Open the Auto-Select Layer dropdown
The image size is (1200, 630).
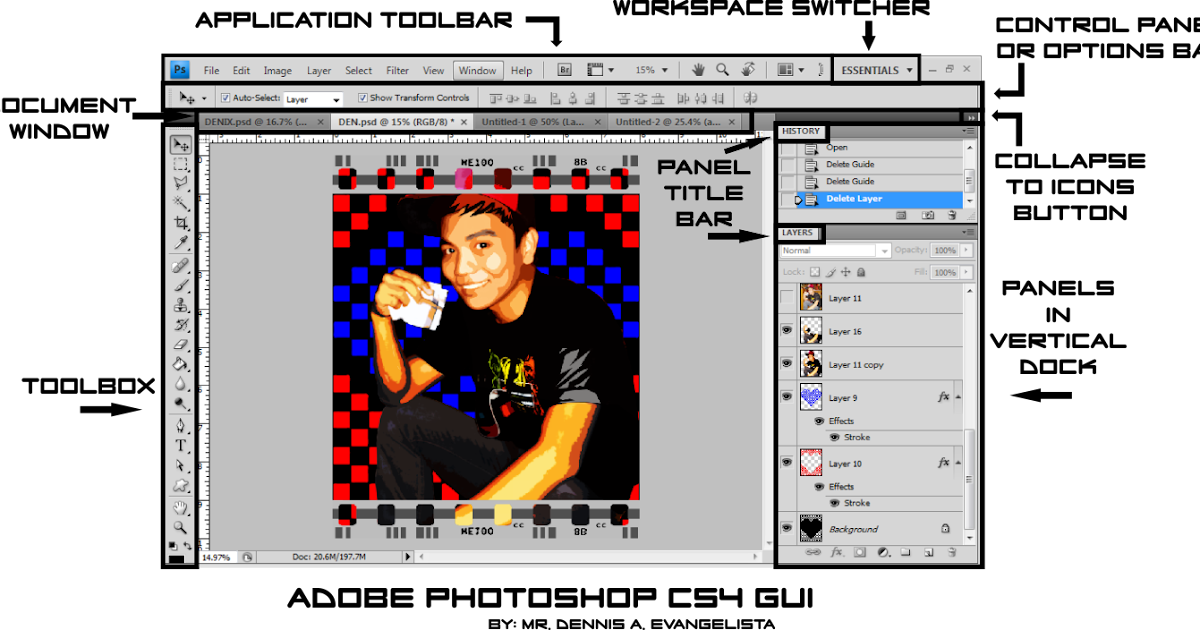pos(313,99)
